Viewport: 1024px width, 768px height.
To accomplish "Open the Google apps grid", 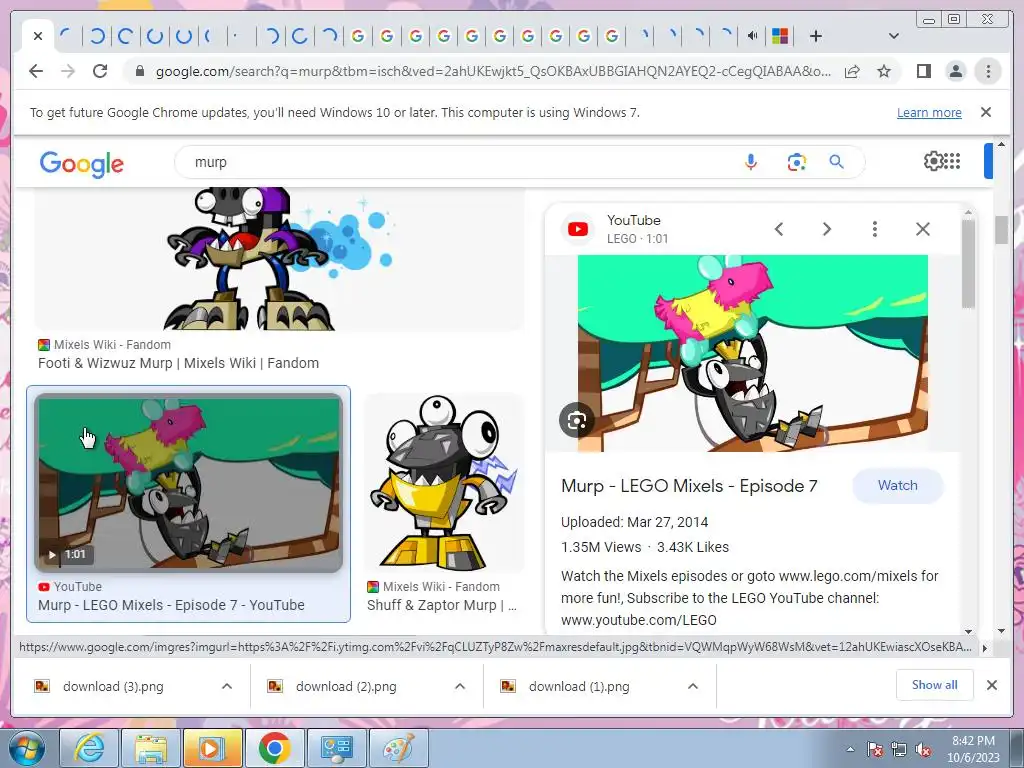I will 952,161.
